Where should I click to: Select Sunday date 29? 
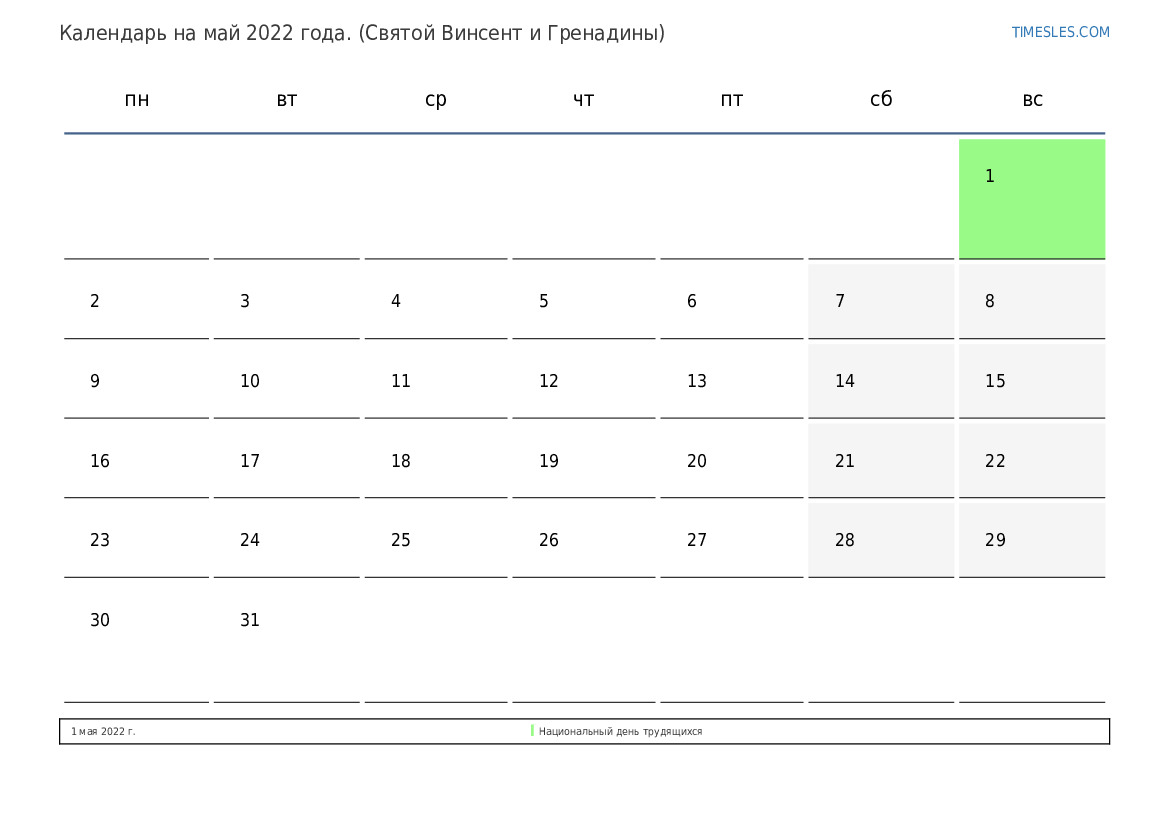[1032, 540]
